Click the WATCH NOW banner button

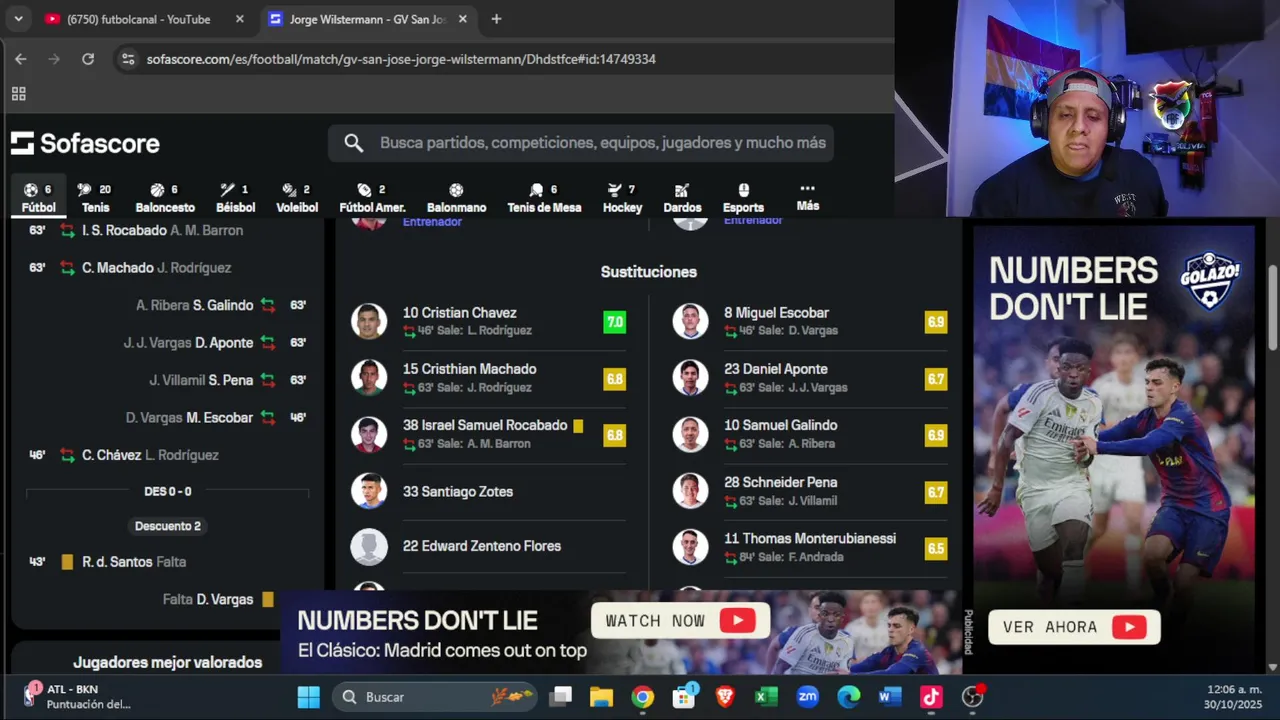(x=681, y=621)
